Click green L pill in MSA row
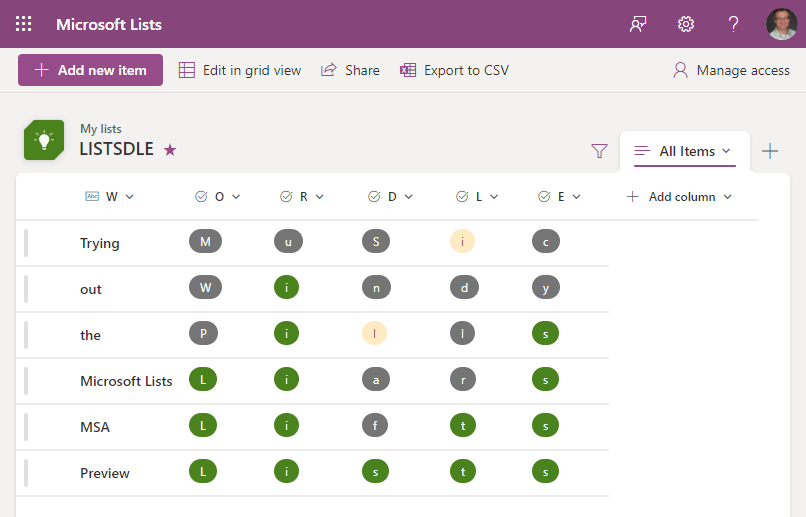The width and height of the screenshot is (806, 517). pos(203,425)
